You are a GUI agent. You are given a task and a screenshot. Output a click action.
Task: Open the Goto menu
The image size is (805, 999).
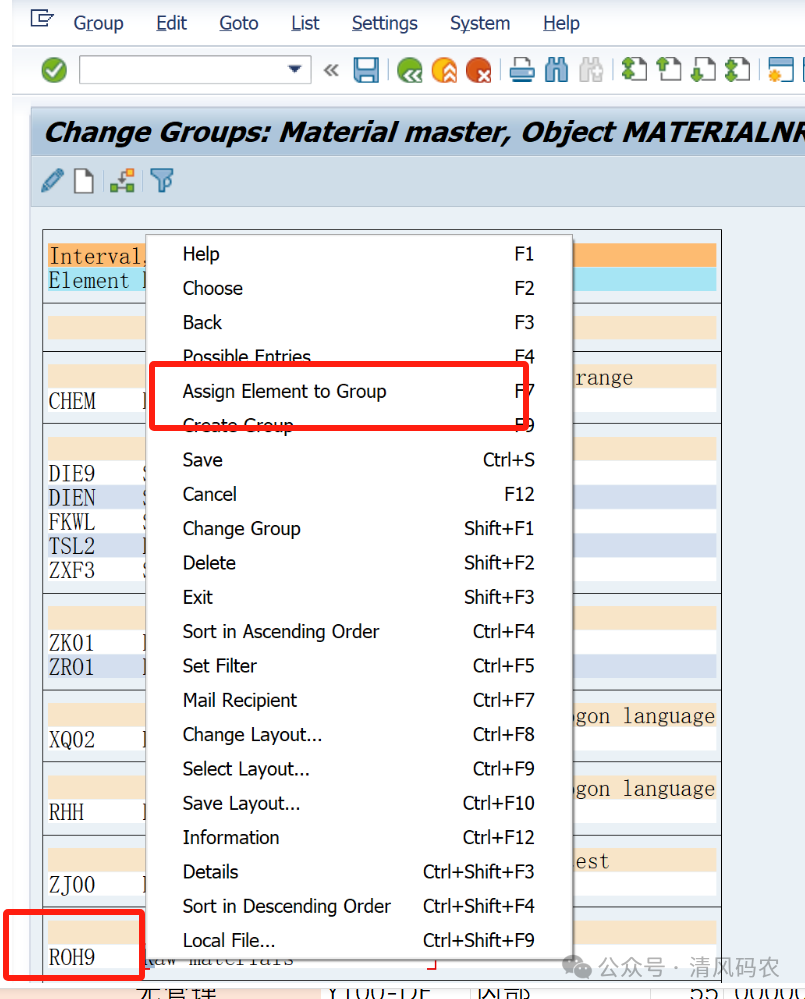click(238, 23)
